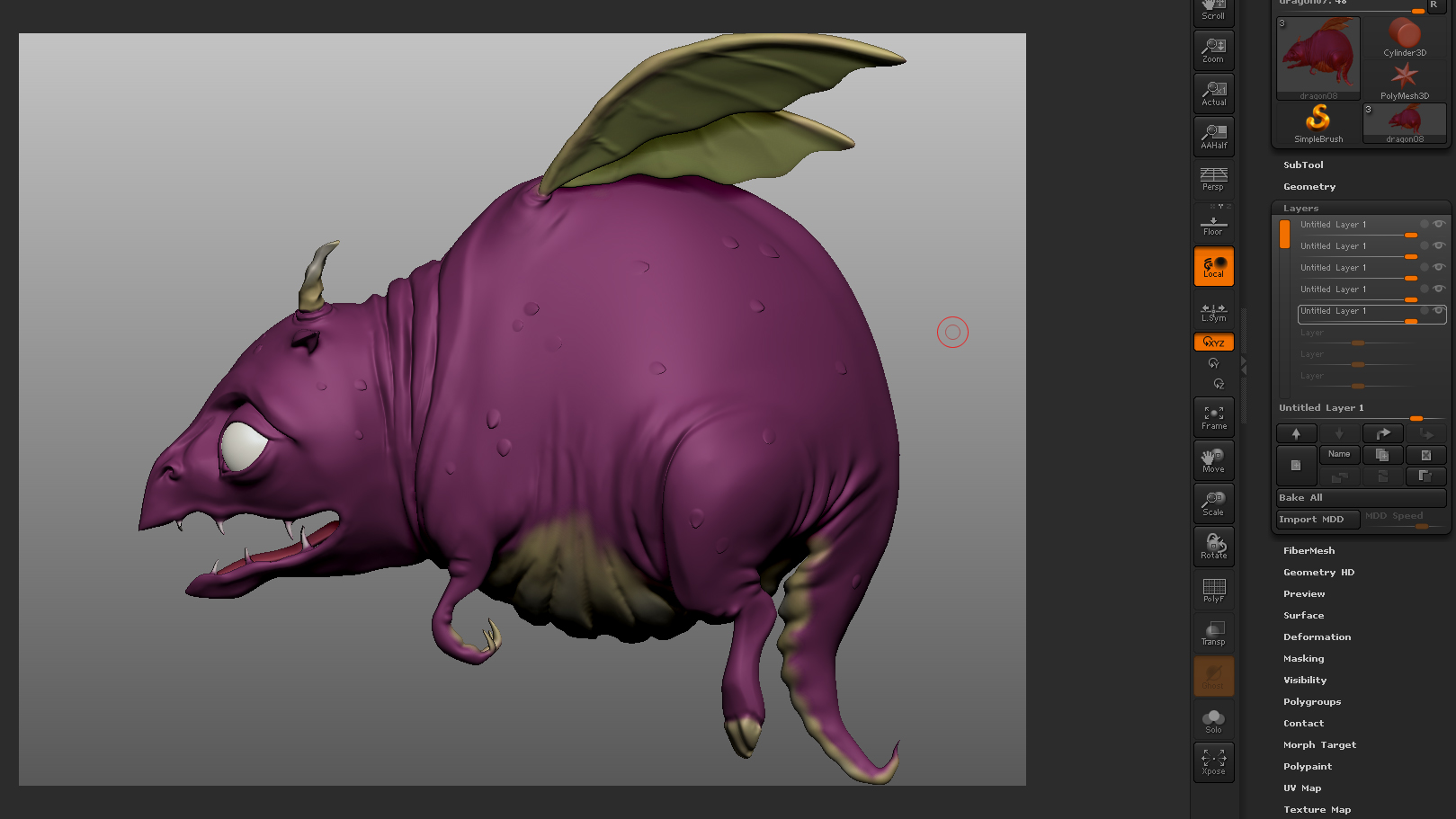Open the Visibility subpalette

click(1305, 681)
